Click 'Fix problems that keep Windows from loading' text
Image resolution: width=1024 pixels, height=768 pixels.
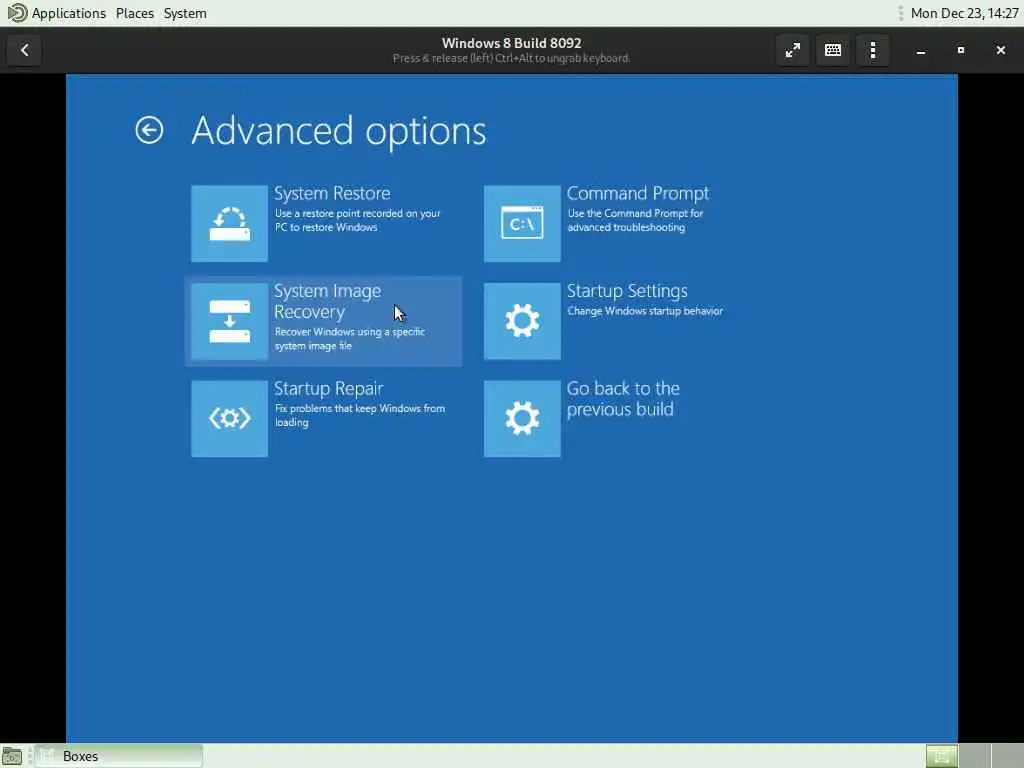[x=360, y=415]
